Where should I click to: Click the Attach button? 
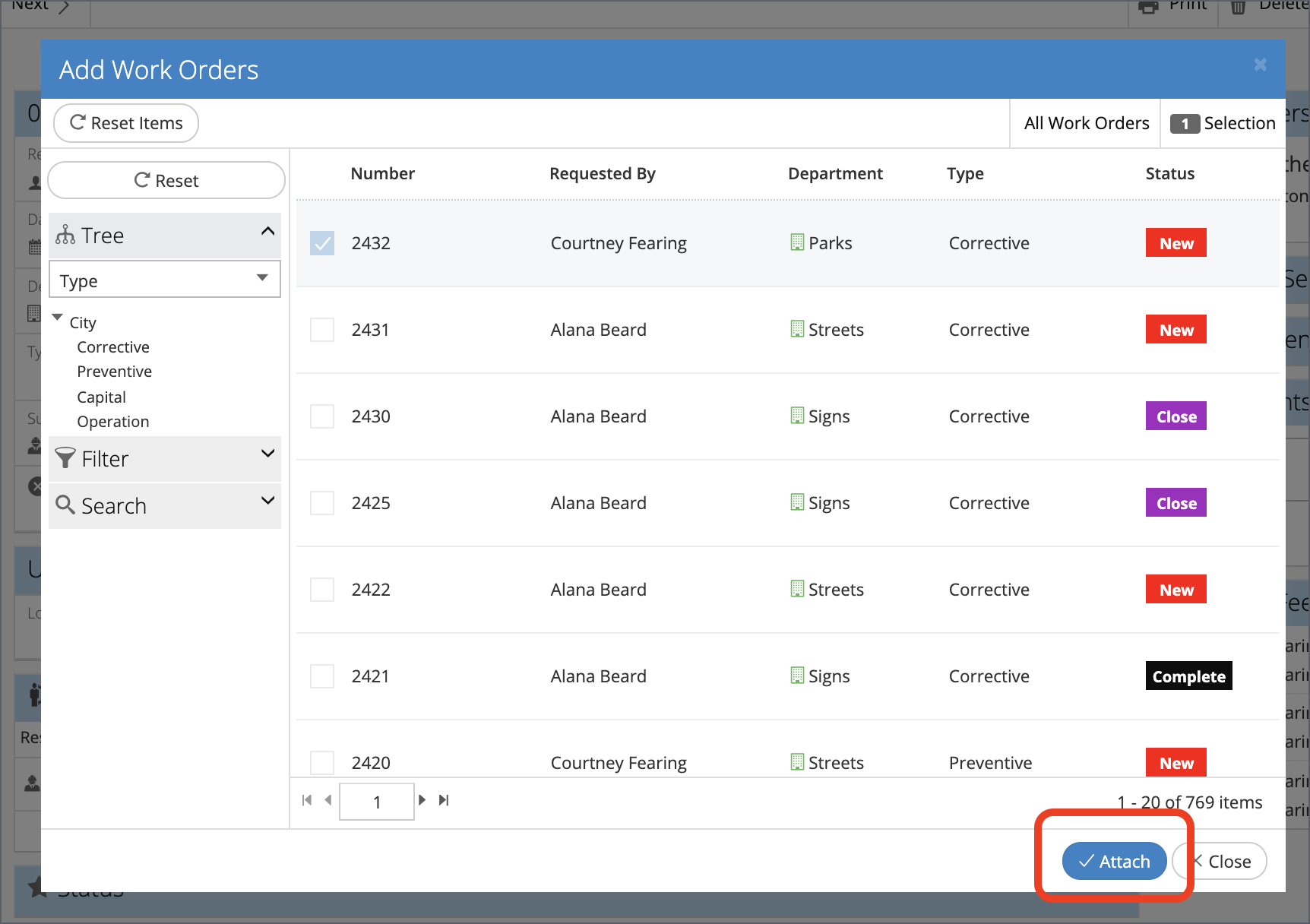coord(1114,861)
